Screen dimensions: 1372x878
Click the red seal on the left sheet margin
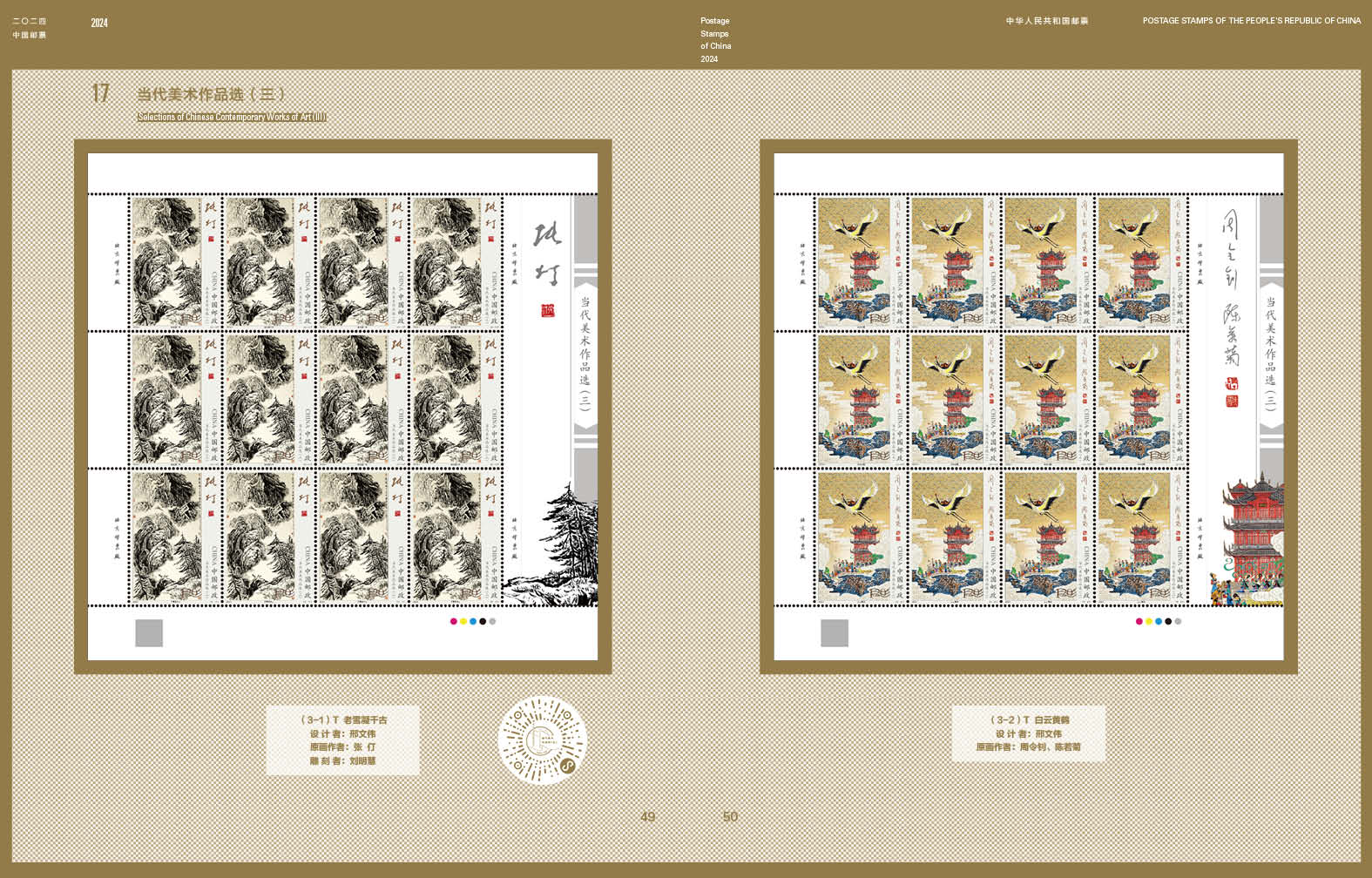point(547,311)
